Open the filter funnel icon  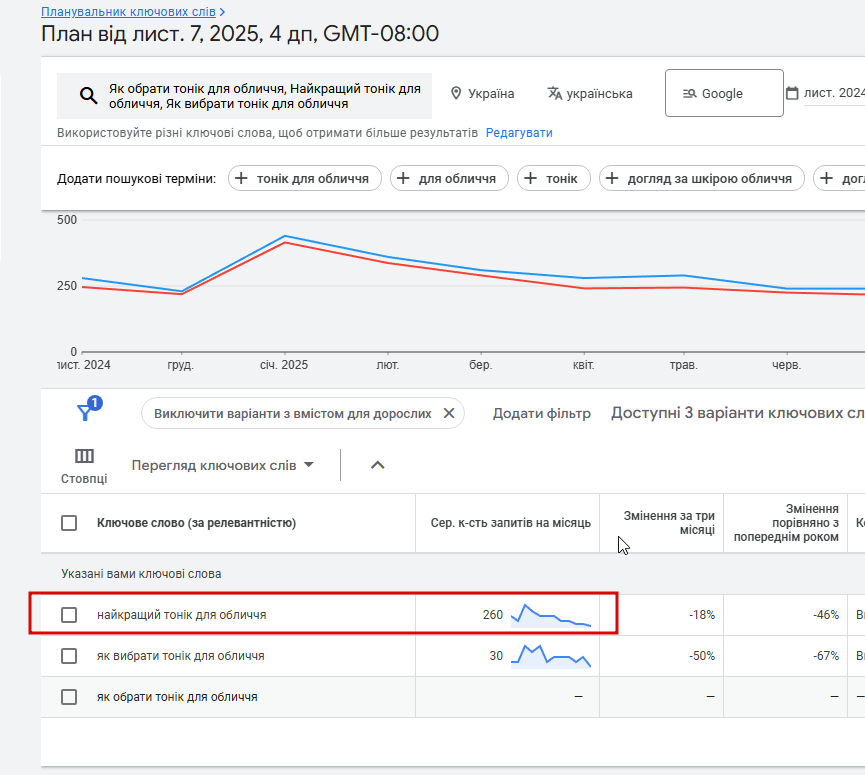(x=85, y=412)
